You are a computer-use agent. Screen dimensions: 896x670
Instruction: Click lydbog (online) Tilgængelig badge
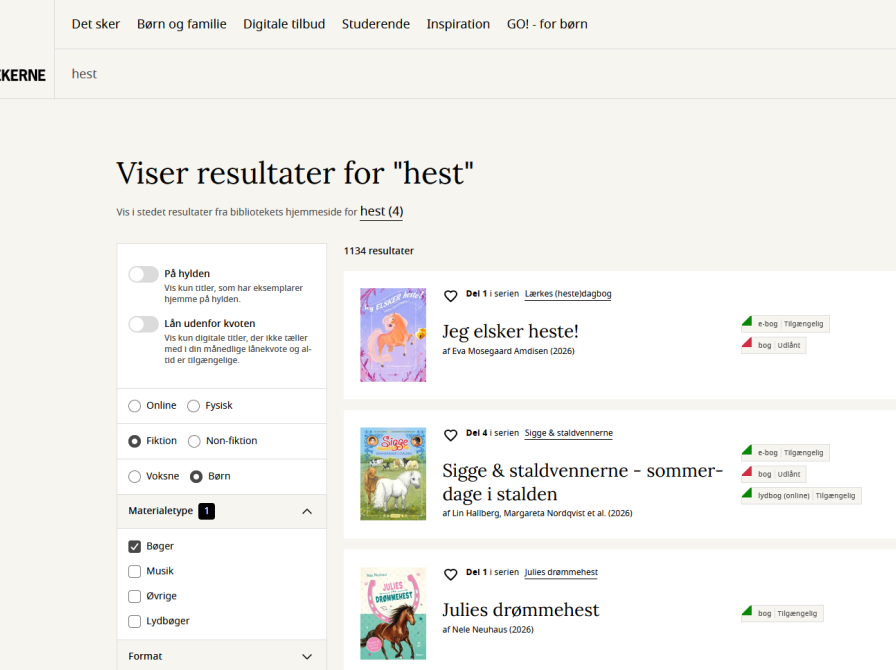pyautogui.click(x=801, y=496)
